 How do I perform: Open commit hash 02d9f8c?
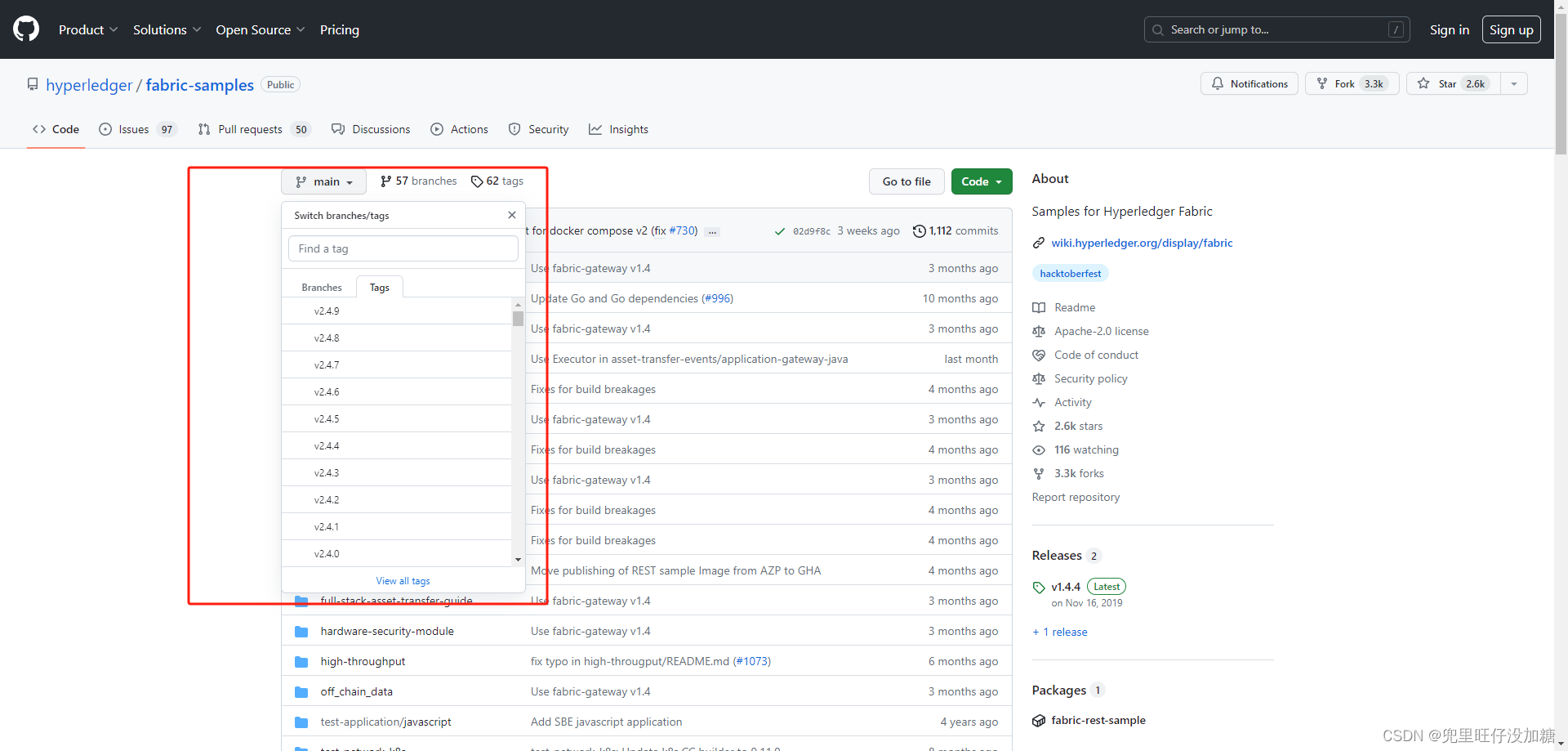[811, 231]
